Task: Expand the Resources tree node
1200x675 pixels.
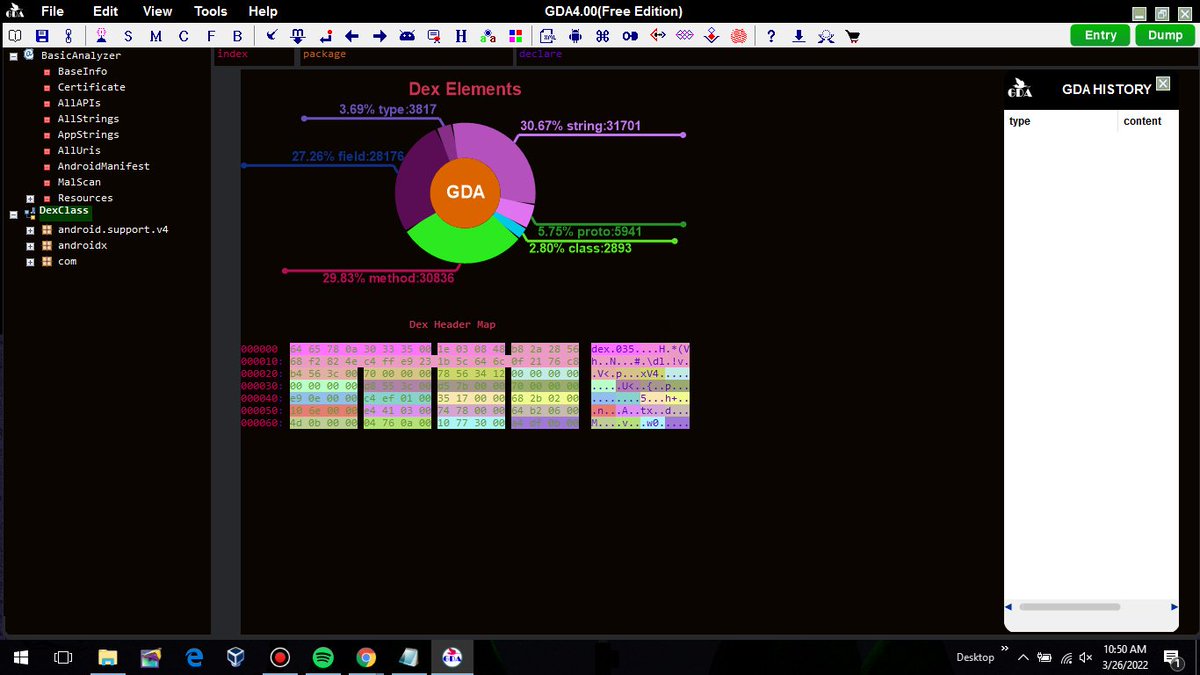Action: point(30,198)
